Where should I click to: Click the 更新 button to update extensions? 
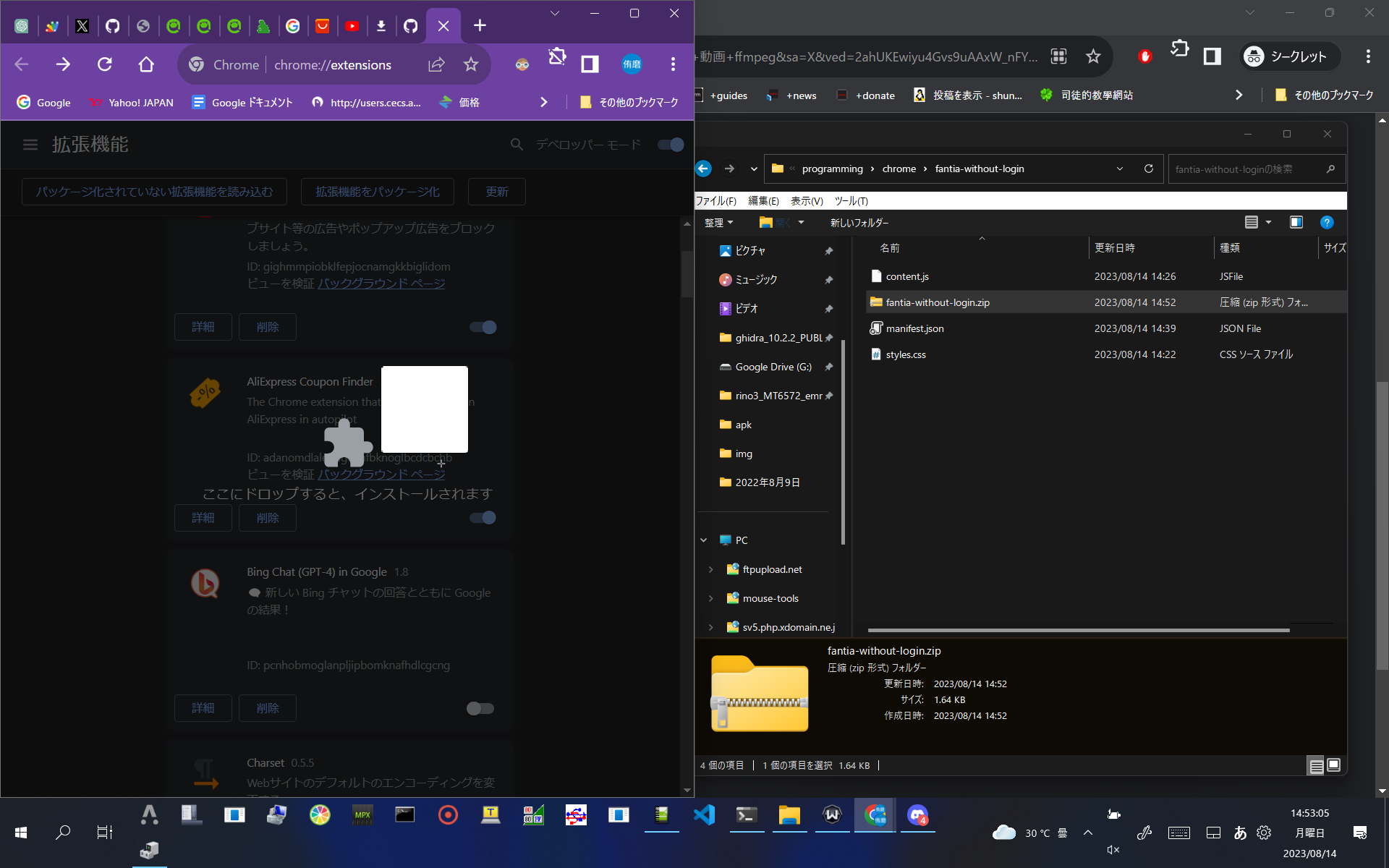[x=496, y=191]
